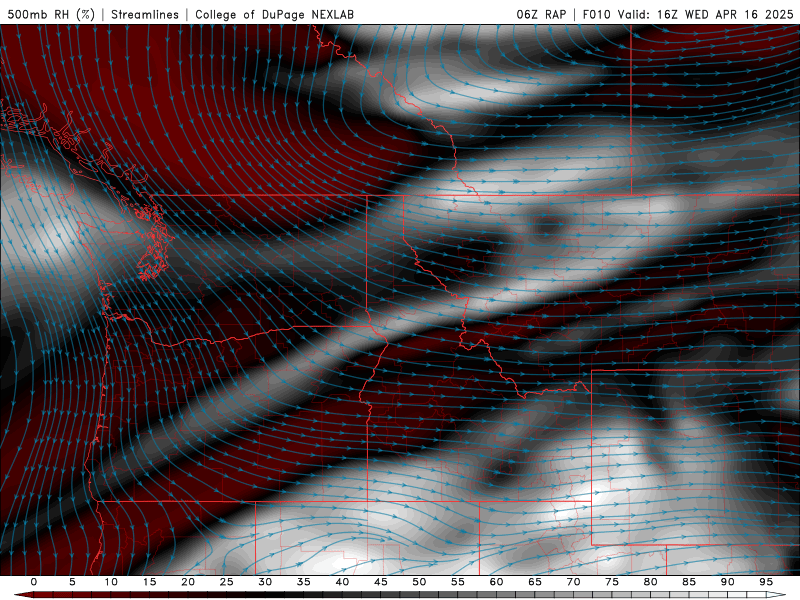Click the '5' label on color scale
Screen dimensions: 800x600
pos(72,582)
